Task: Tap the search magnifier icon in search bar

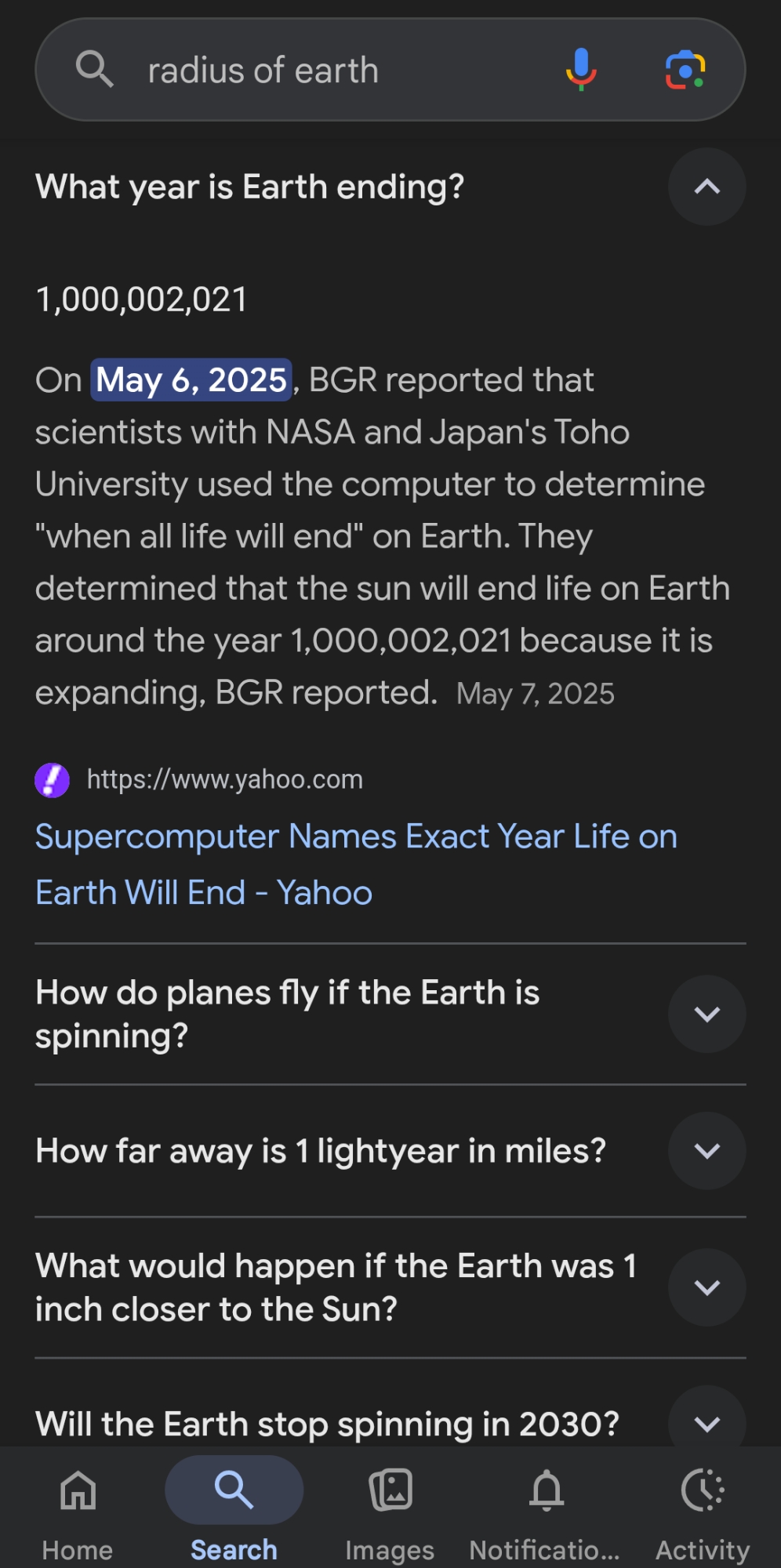Action: tap(94, 70)
